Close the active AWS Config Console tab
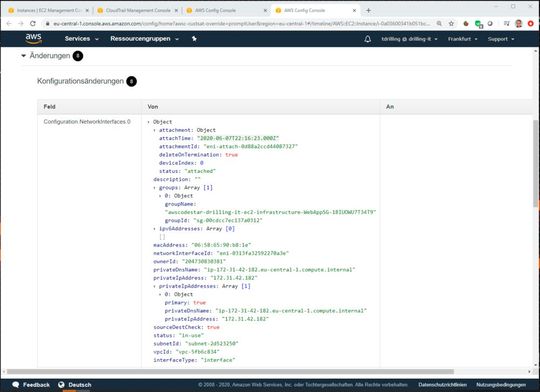This screenshot has width=540, height=392. tap(354, 10)
